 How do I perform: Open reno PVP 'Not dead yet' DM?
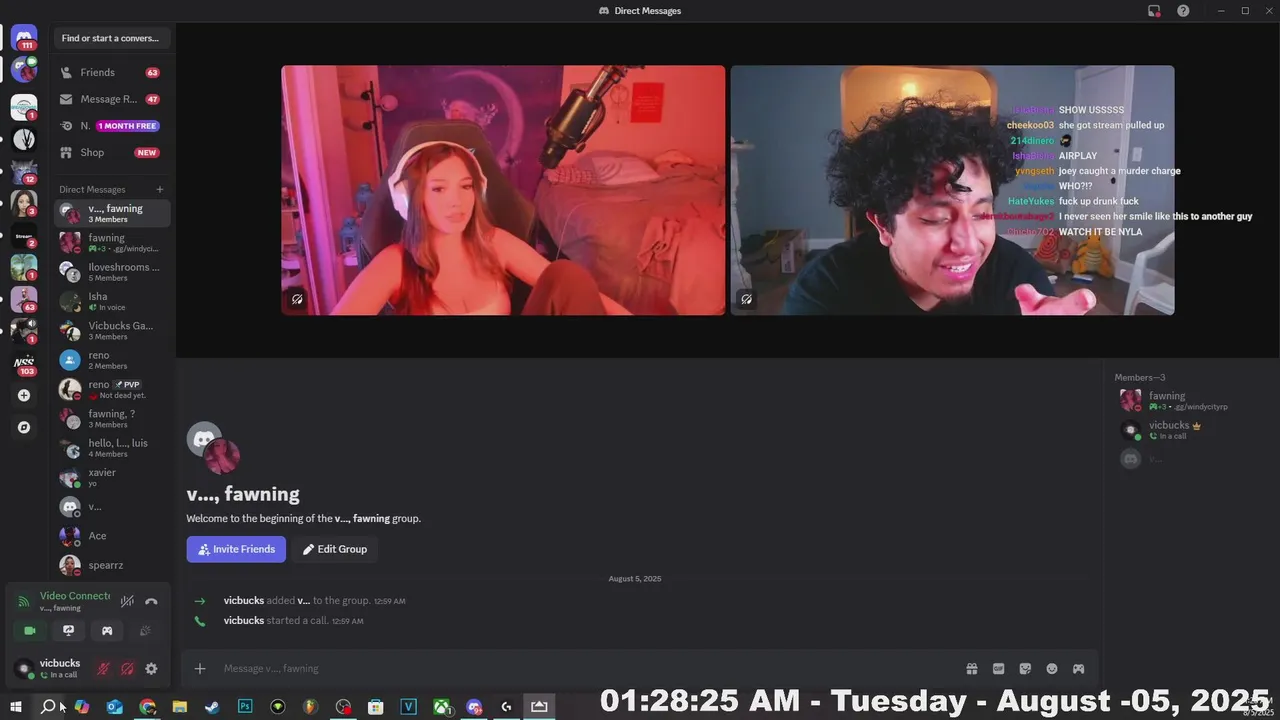pyautogui.click(x=112, y=389)
